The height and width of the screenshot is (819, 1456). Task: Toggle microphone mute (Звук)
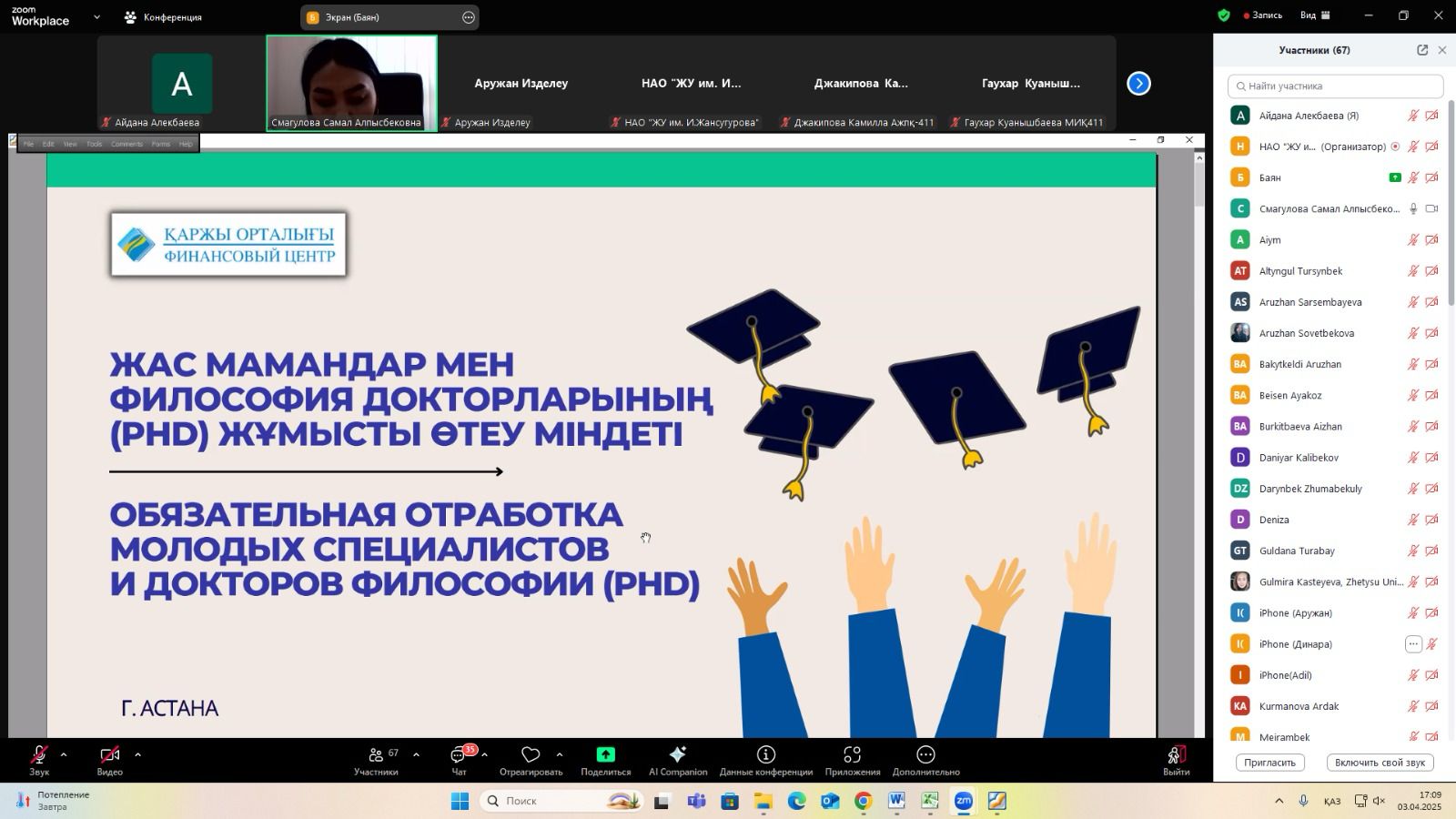(39, 755)
